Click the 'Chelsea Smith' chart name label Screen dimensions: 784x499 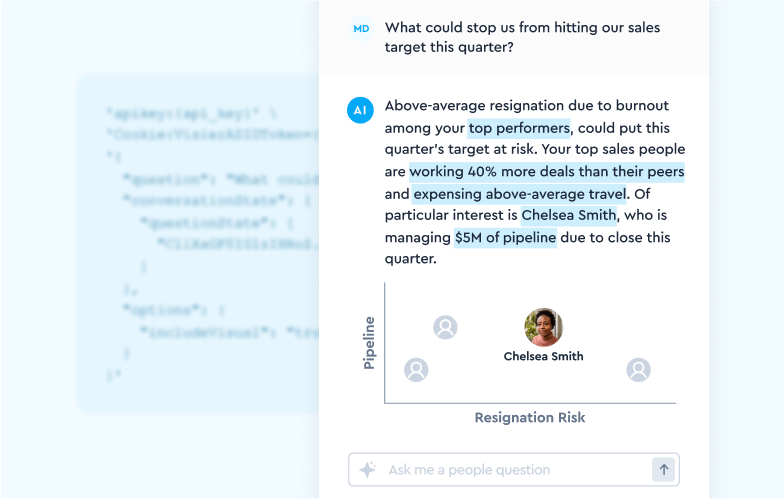543,357
